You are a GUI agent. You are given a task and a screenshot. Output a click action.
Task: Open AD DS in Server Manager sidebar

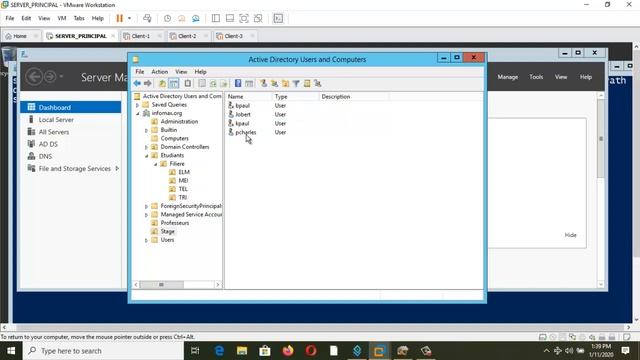(48, 144)
